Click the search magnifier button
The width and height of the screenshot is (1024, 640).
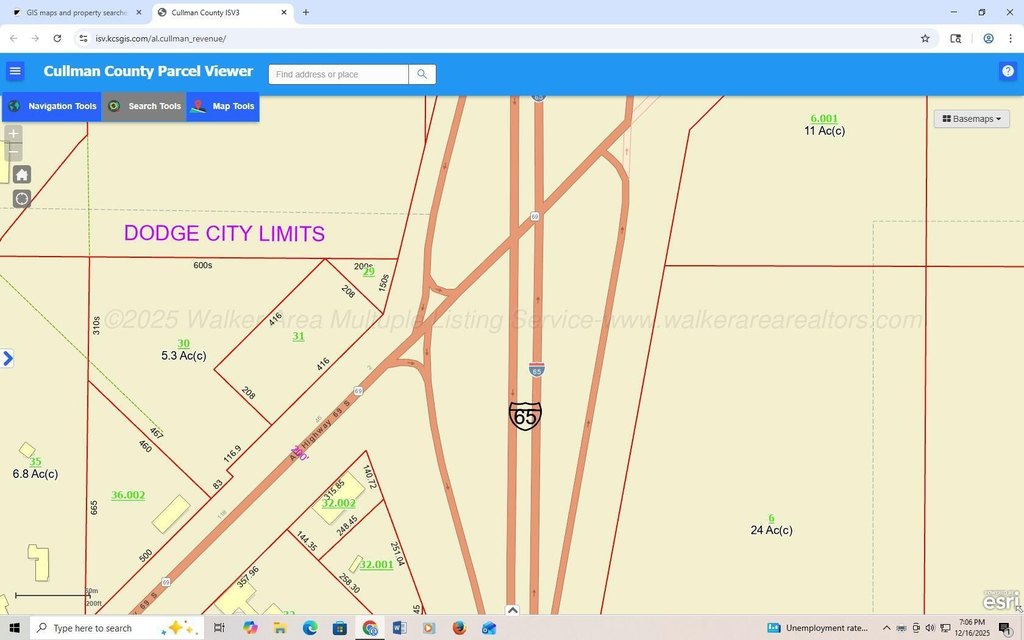pos(422,74)
